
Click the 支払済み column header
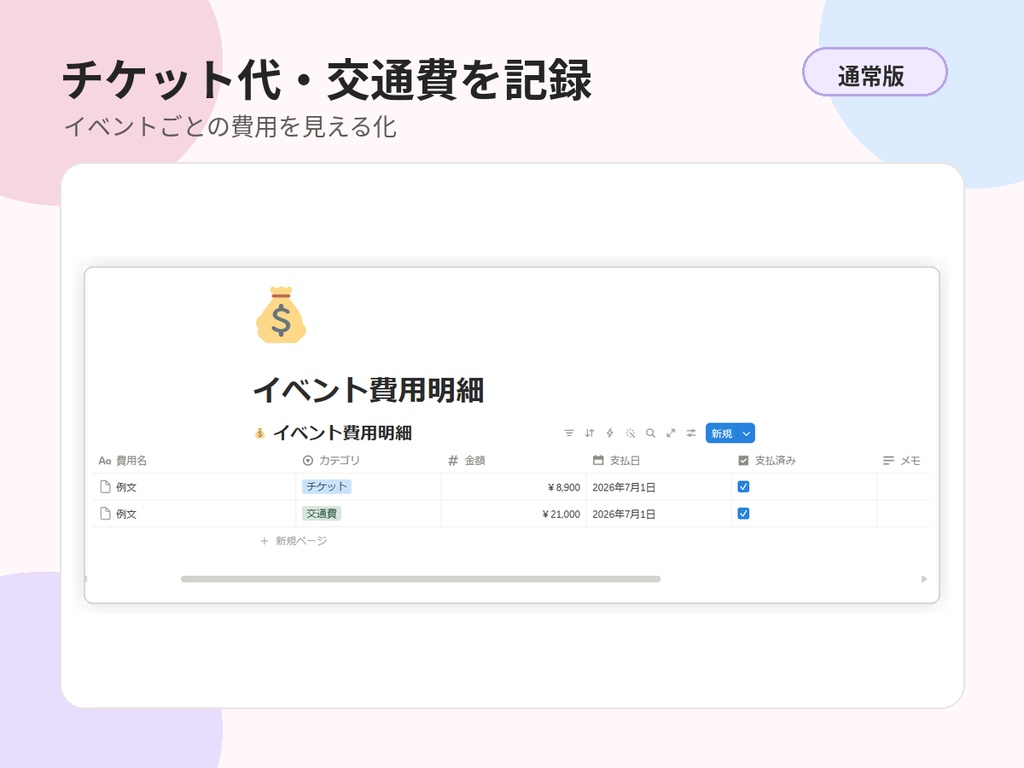(x=803, y=460)
